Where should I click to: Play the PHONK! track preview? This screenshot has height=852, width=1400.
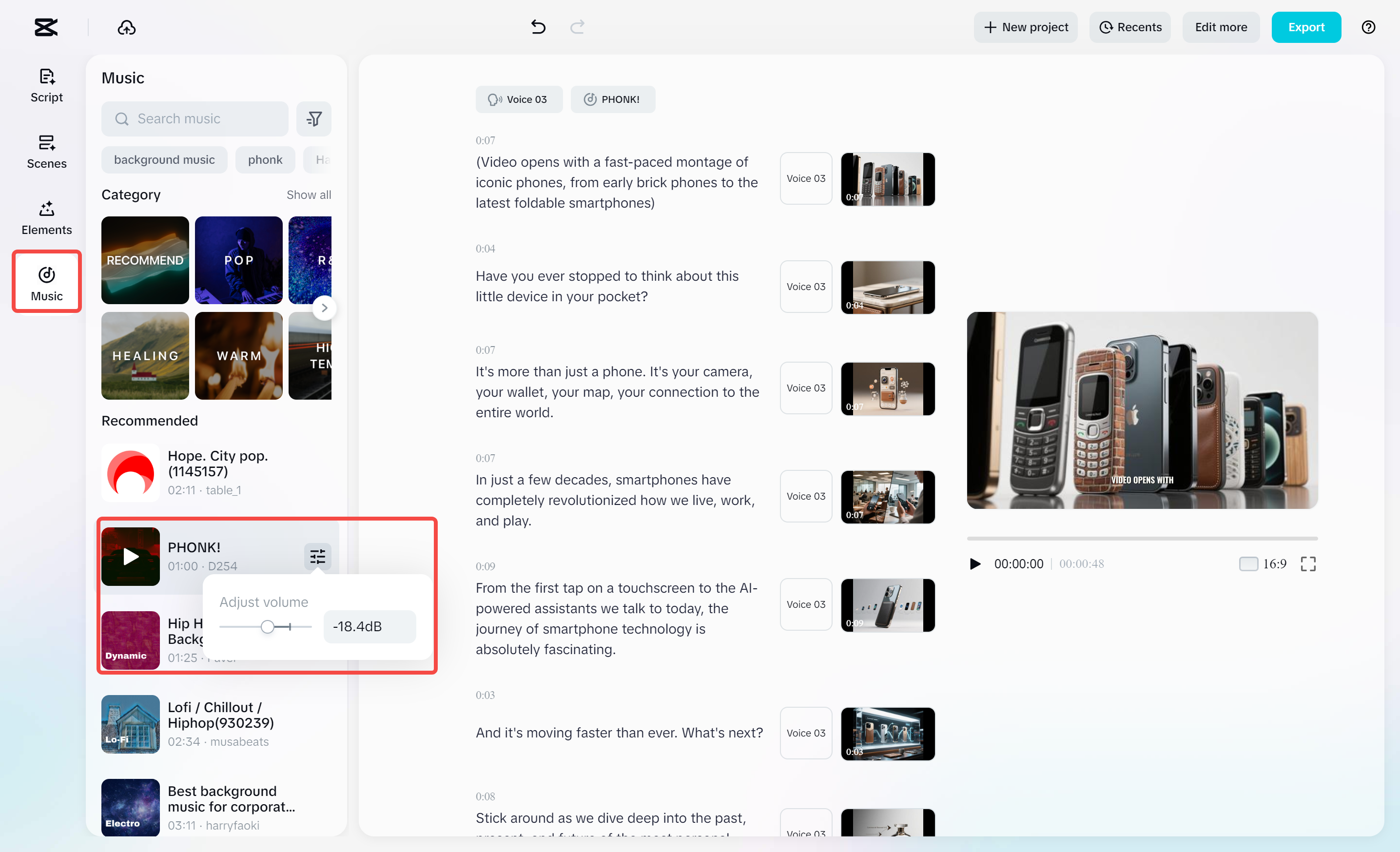[x=131, y=556]
